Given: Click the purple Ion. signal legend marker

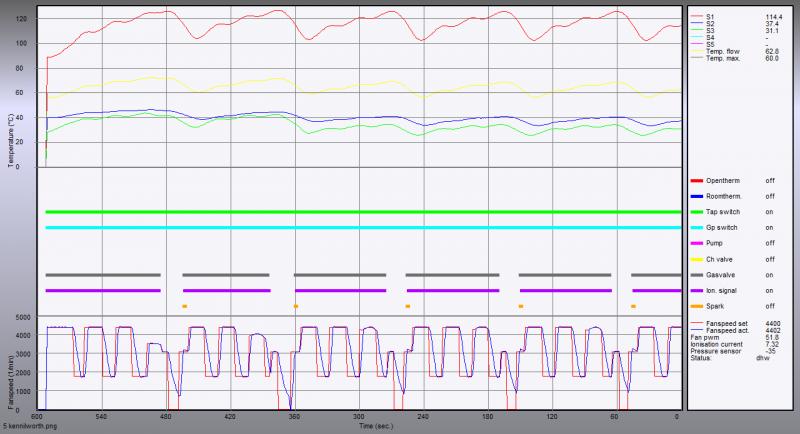Looking at the screenshot, I should tap(695, 290).
